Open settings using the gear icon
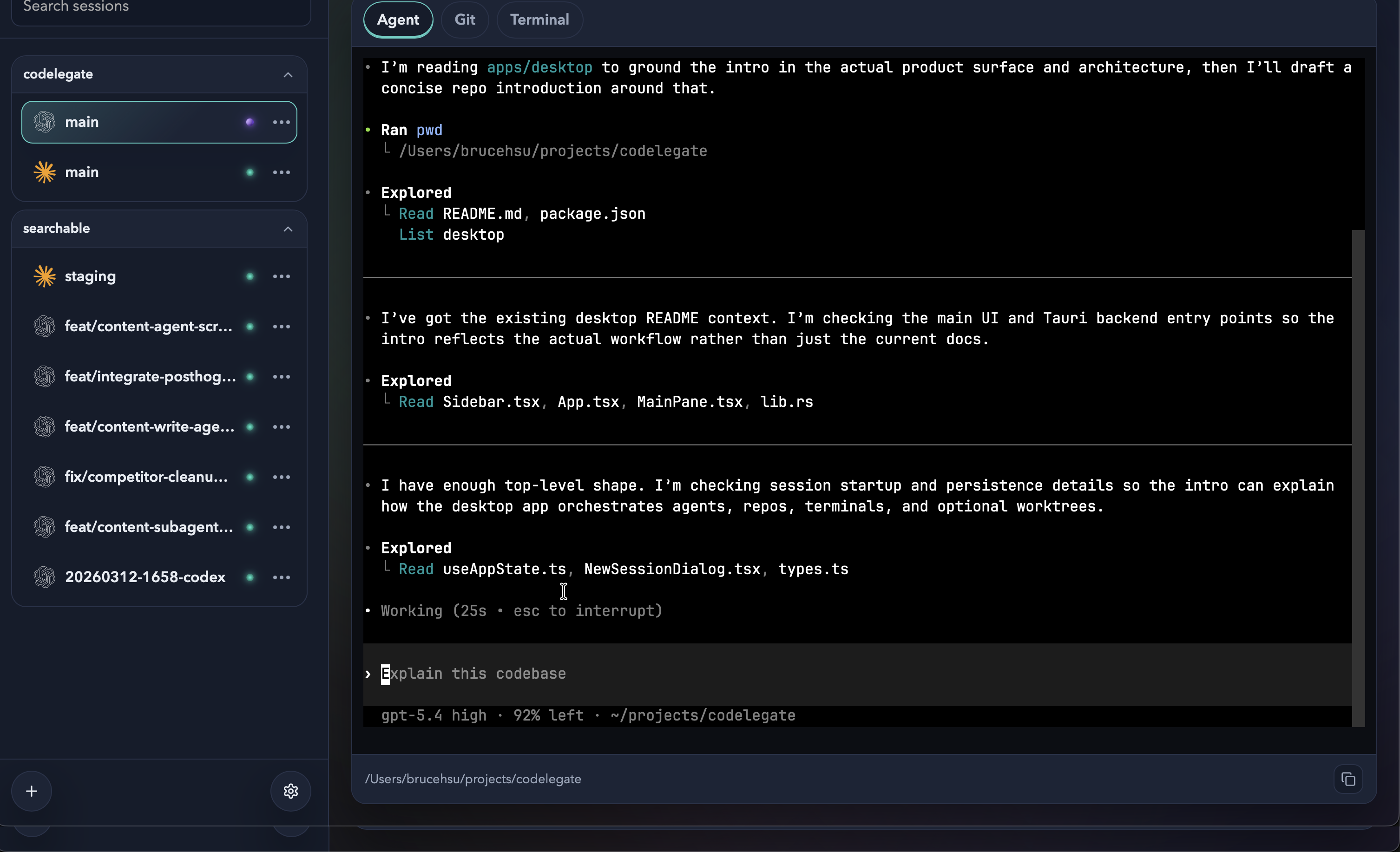This screenshot has height=852, width=1400. 290,791
